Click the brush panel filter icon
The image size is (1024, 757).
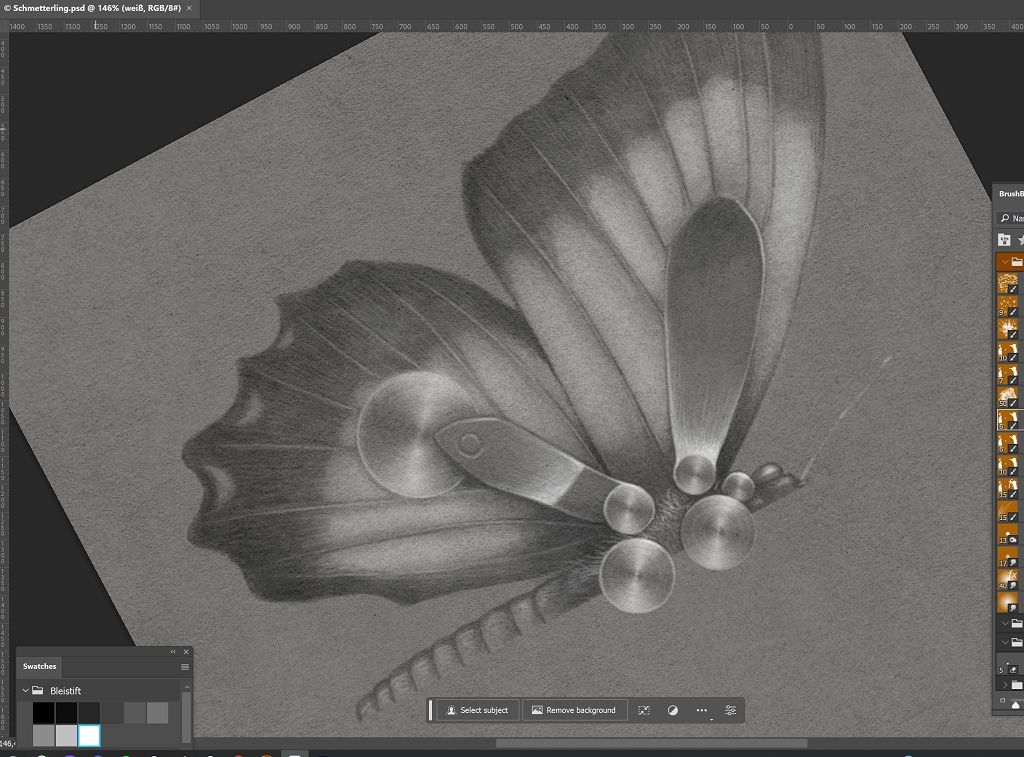click(1004, 240)
